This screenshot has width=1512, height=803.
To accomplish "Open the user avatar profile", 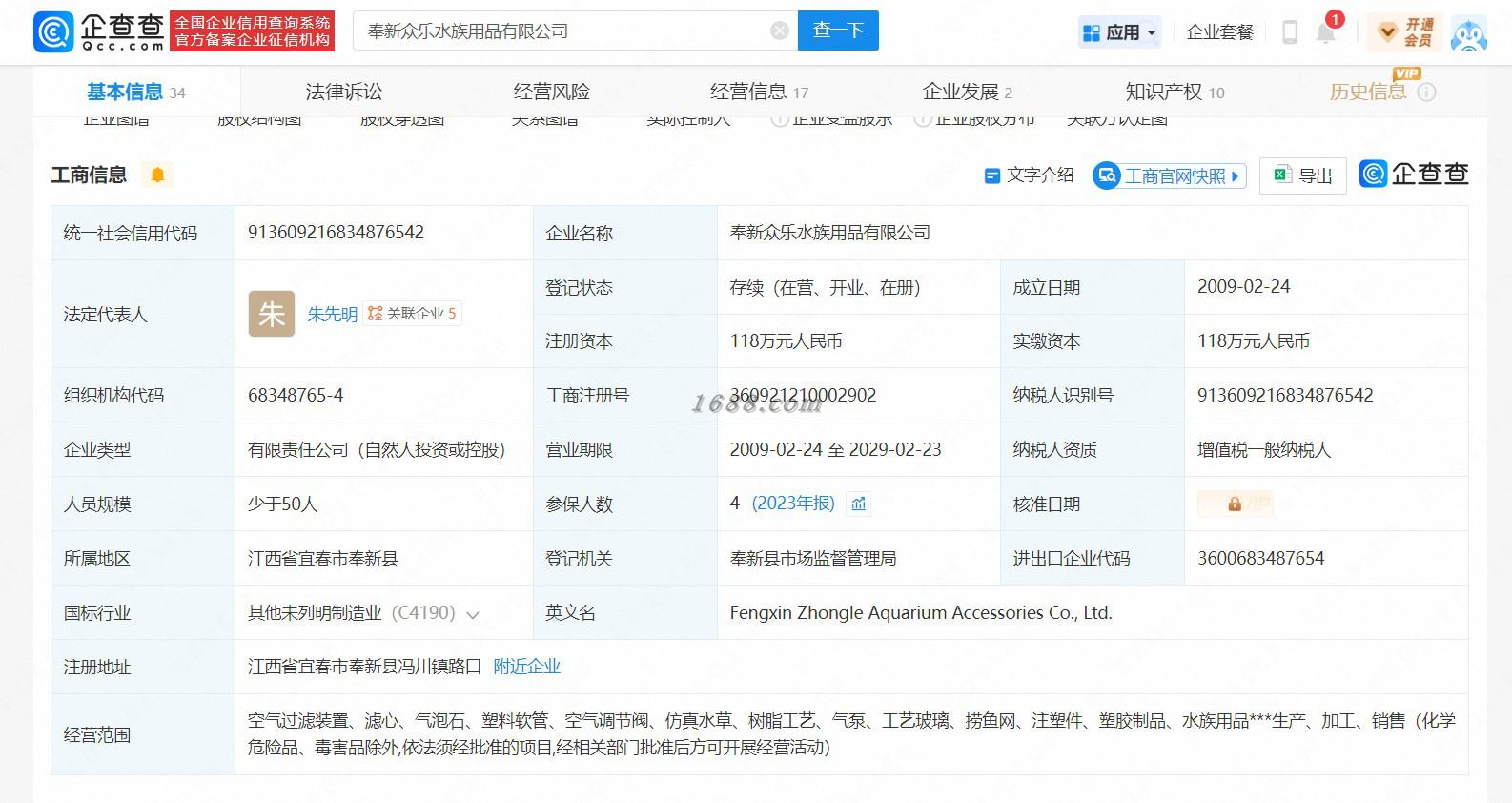I will click(1468, 33).
